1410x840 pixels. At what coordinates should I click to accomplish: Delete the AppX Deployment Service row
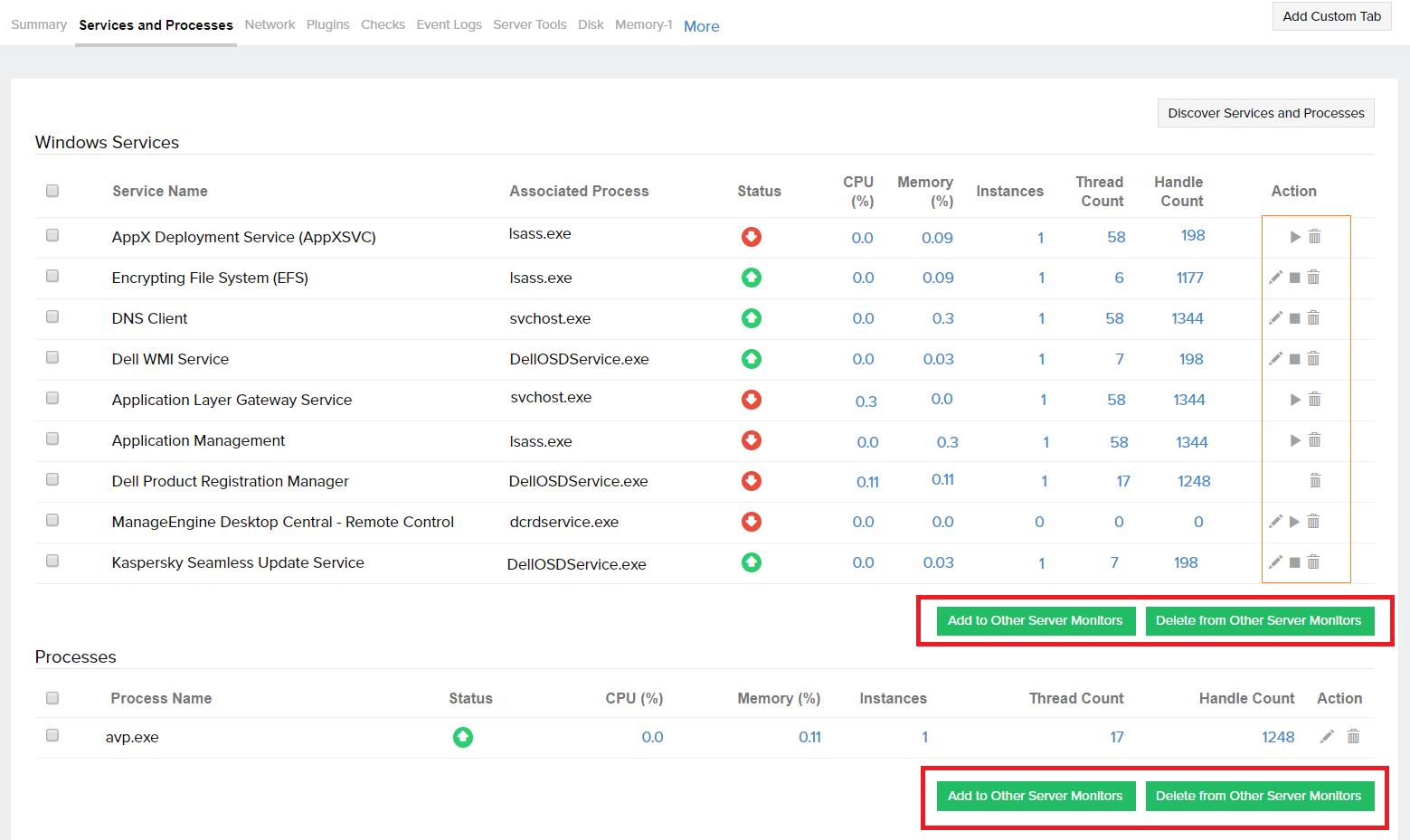pyautogui.click(x=1315, y=237)
